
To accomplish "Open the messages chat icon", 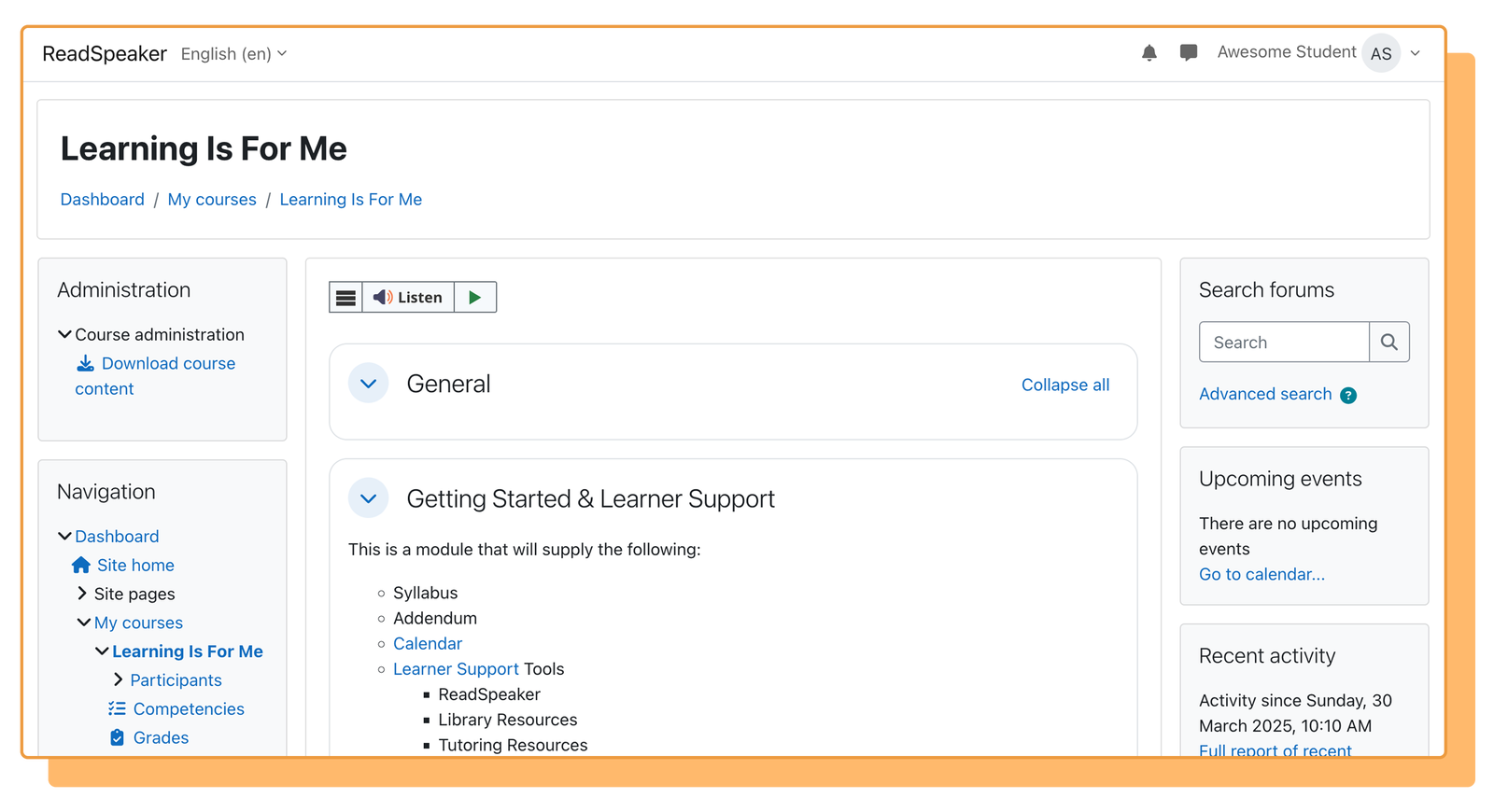I will [1188, 53].
